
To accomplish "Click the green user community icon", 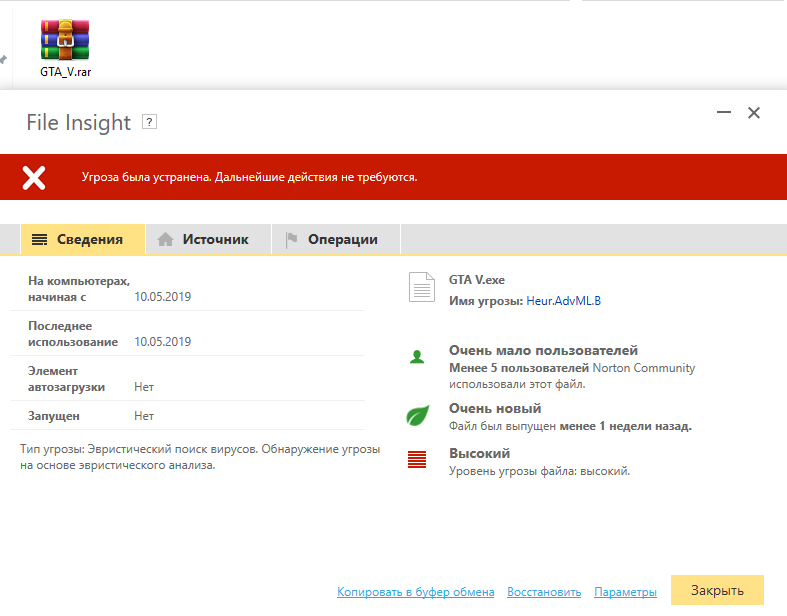I will (417, 357).
